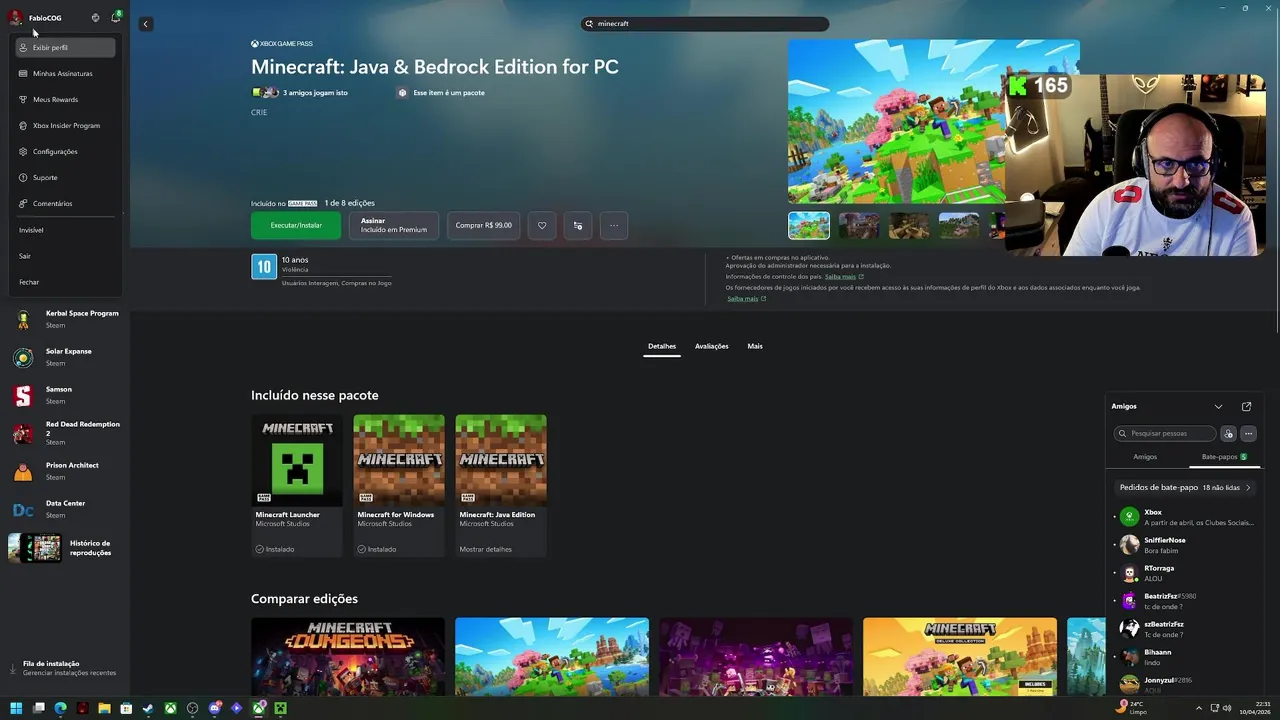Pop out the Amigos panel
1280x720 pixels.
coord(1246,407)
